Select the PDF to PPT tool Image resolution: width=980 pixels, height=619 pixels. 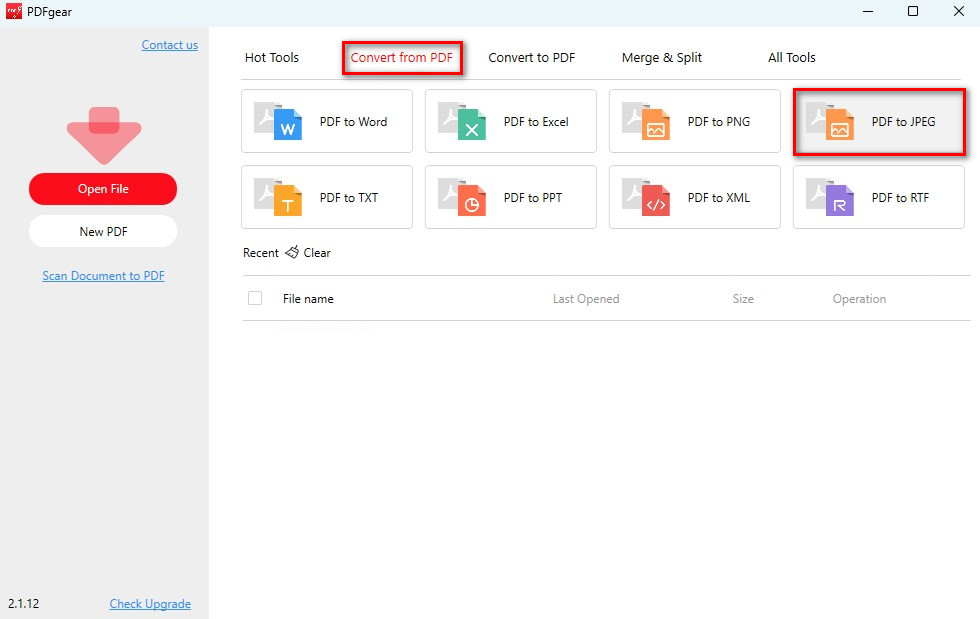point(511,197)
